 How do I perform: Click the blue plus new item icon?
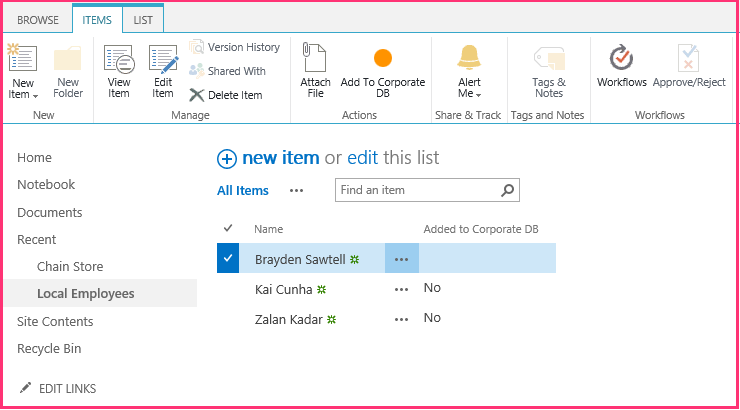tap(227, 159)
